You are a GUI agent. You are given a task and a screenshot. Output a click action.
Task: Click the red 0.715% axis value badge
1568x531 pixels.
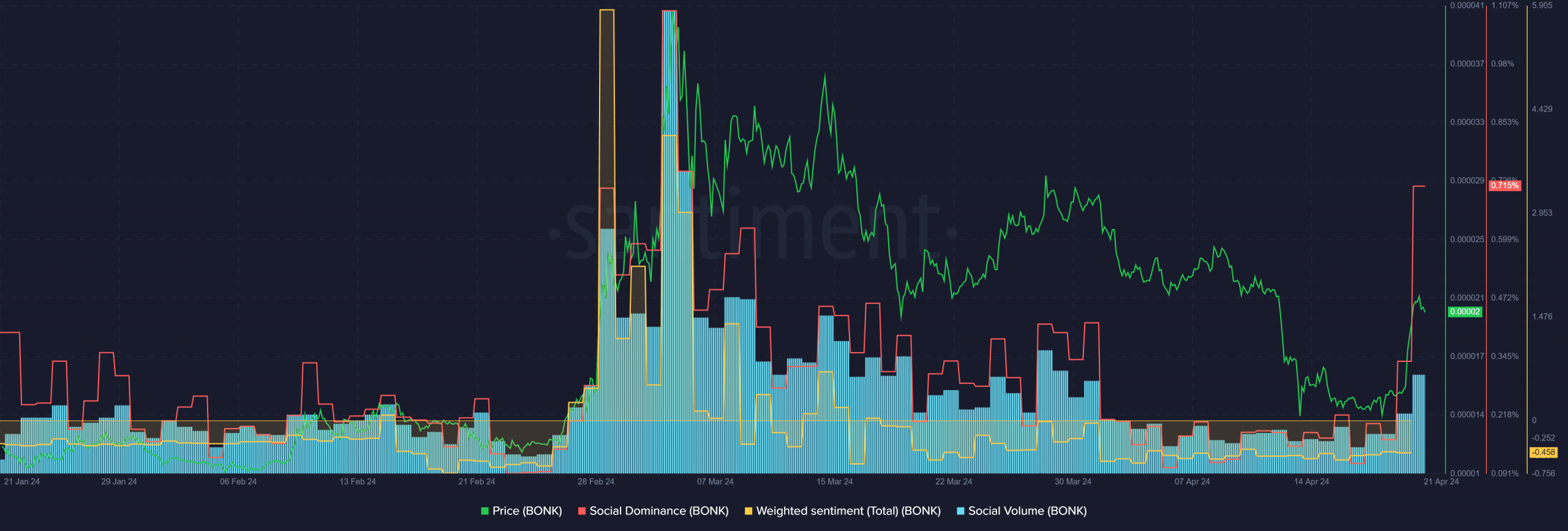tap(1504, 186)
